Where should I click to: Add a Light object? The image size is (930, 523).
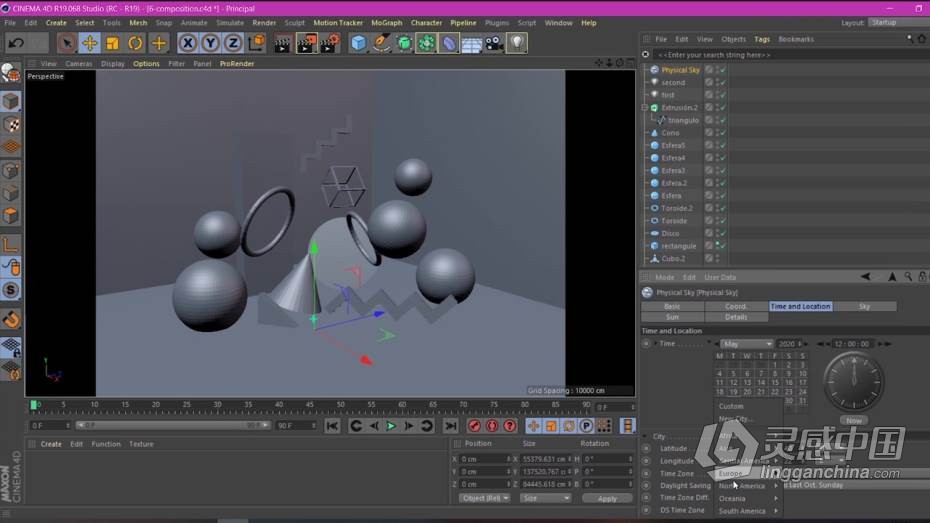517,43
